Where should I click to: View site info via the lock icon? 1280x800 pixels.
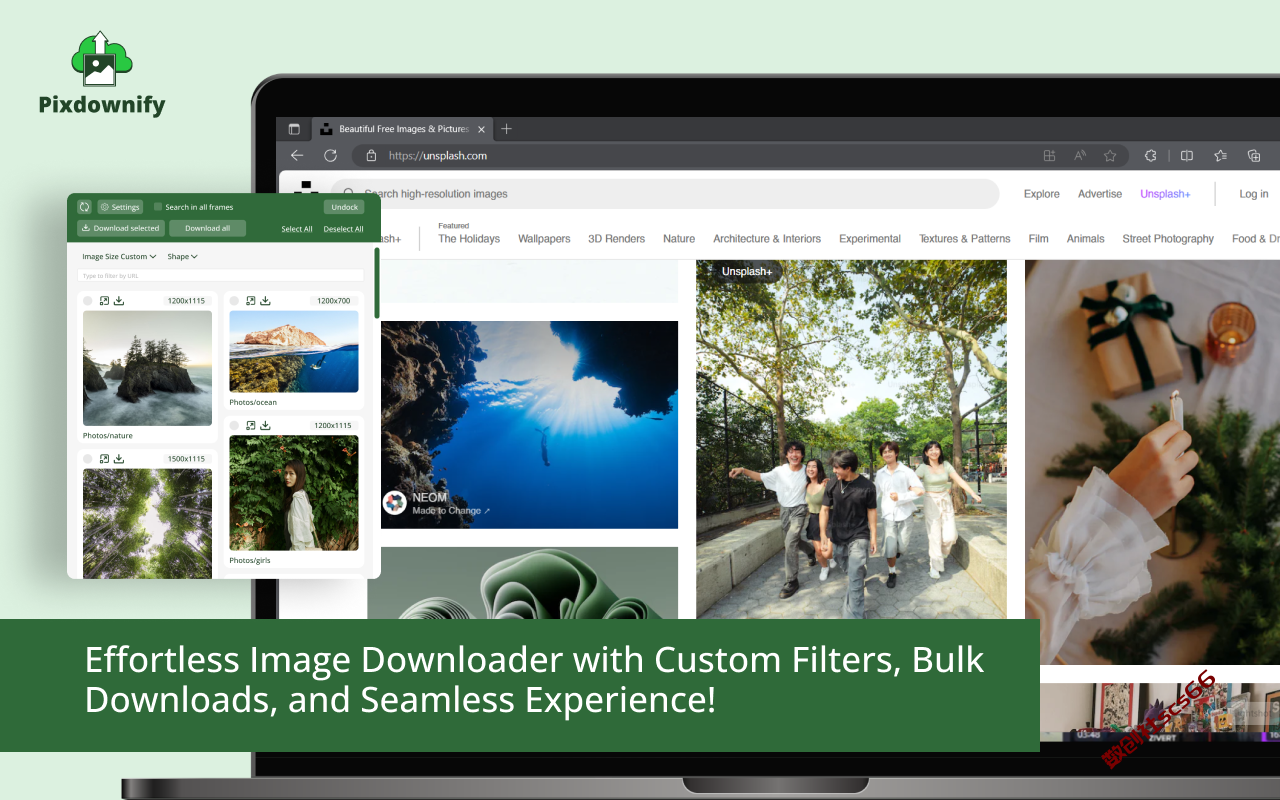point(371,156)
